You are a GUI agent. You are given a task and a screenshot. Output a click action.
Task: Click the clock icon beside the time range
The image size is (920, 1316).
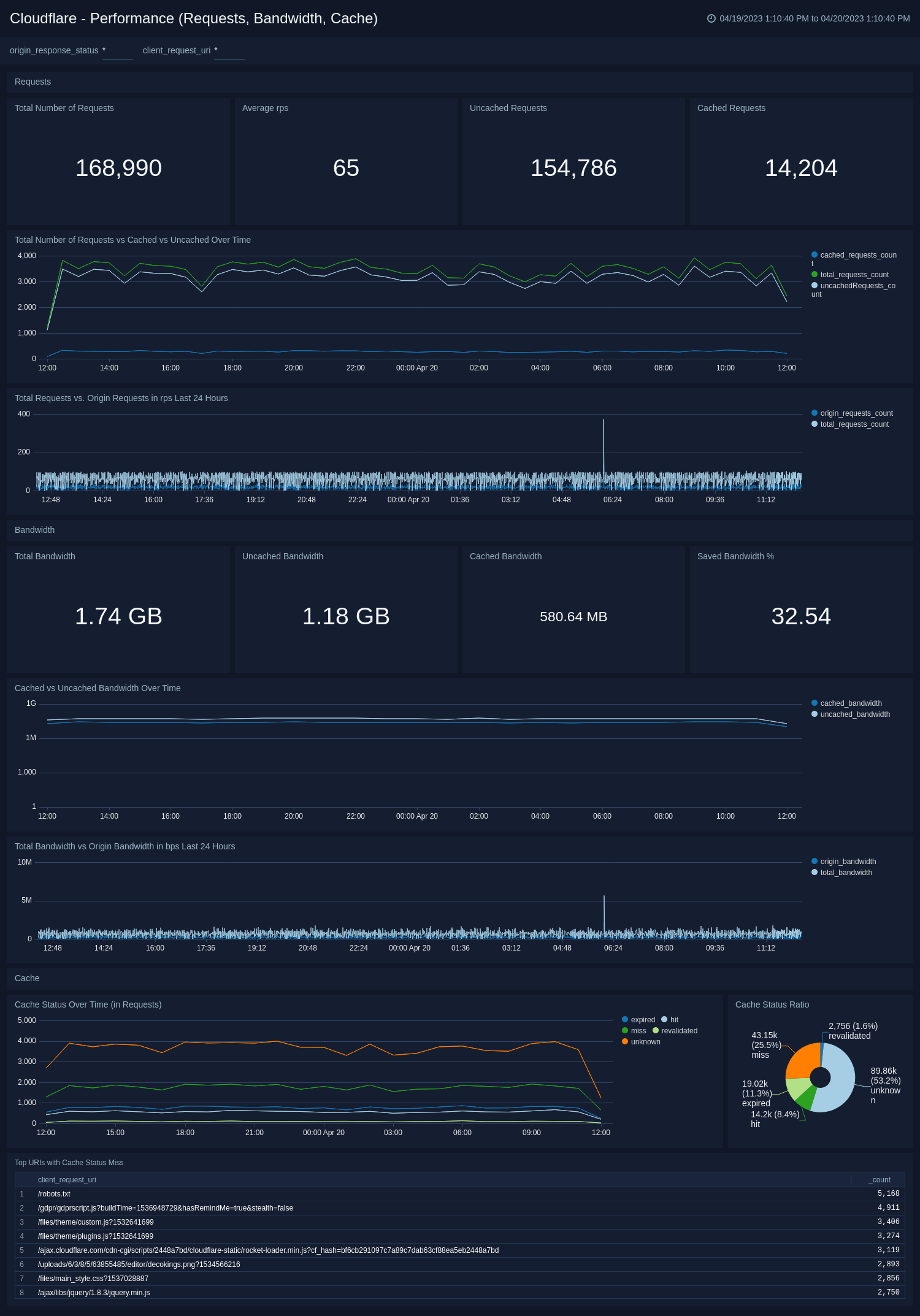(711, 18)
